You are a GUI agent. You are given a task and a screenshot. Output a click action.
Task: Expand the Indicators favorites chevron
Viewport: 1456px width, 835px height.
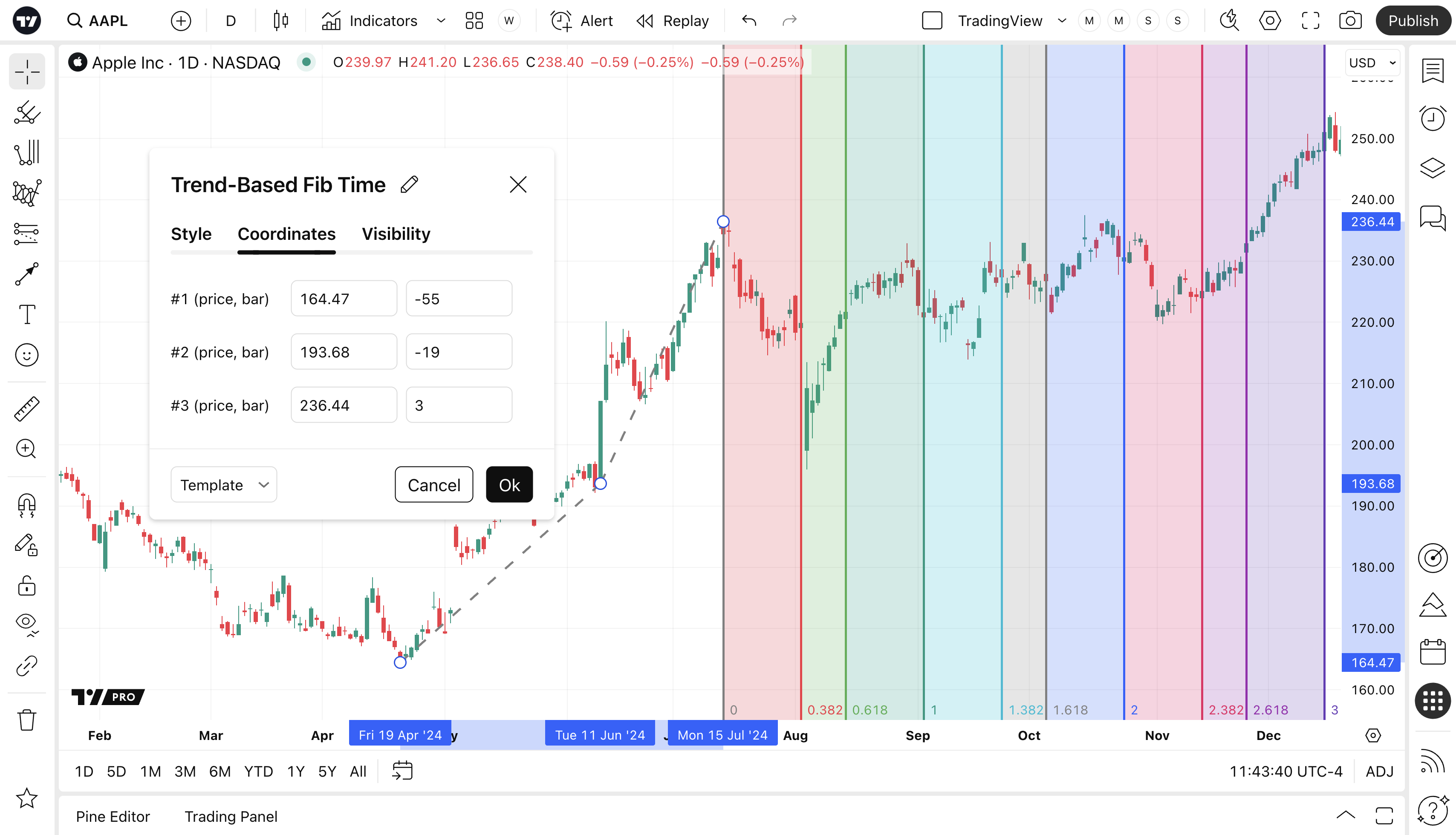(441, 21)
